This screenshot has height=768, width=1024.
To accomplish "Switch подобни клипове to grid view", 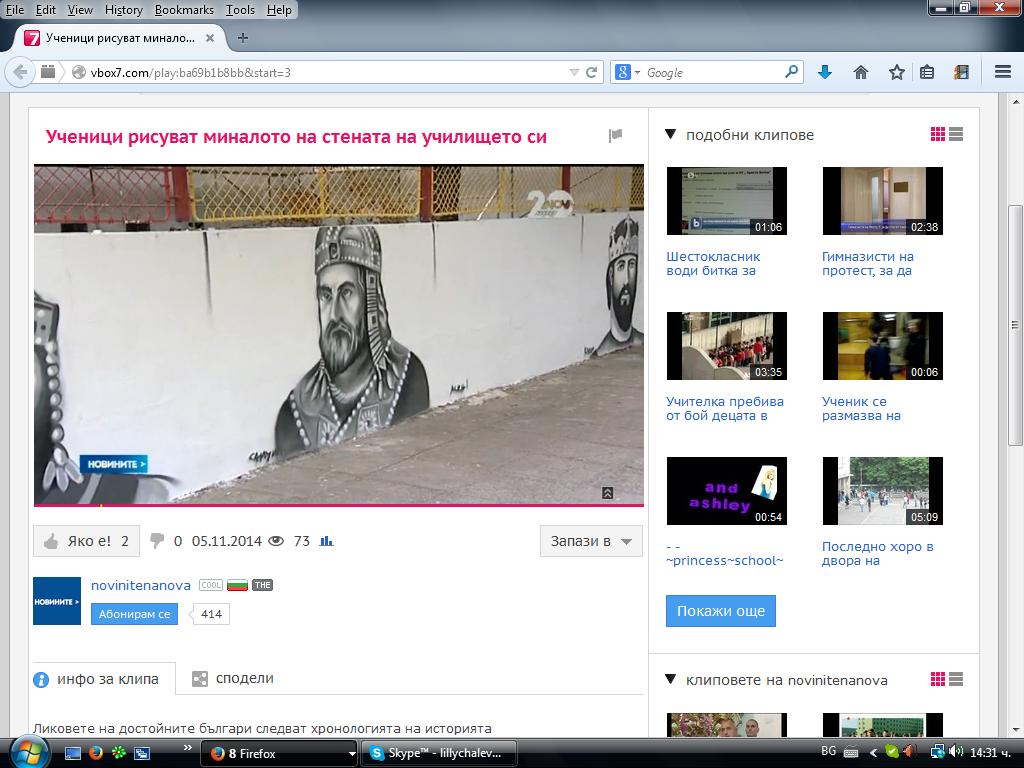I will 938,134.
